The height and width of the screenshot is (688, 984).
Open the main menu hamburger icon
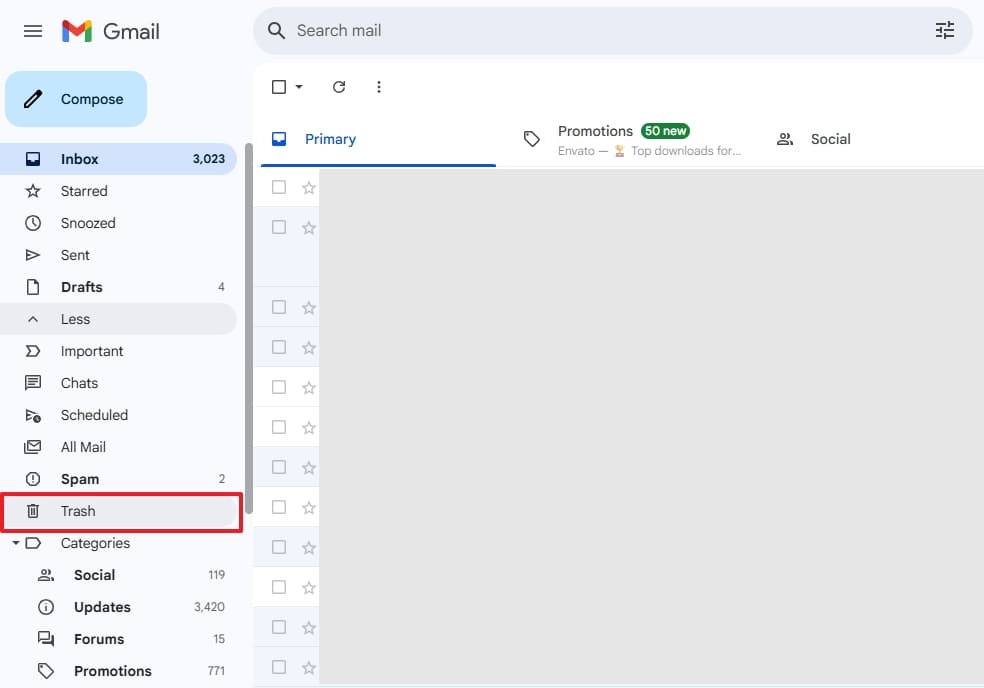pos(33,31)
